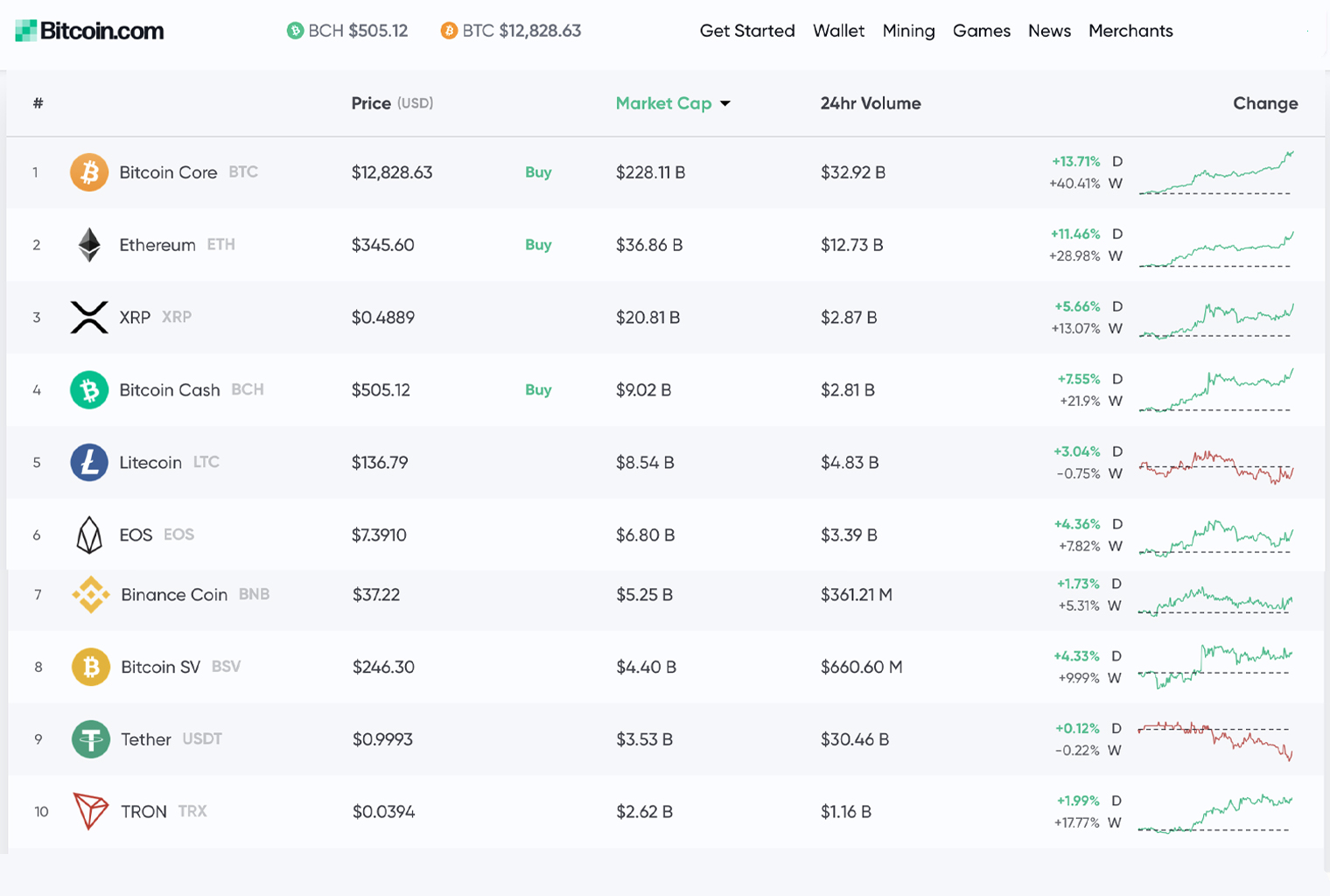Sort by Price column header

tap(392, 103)
